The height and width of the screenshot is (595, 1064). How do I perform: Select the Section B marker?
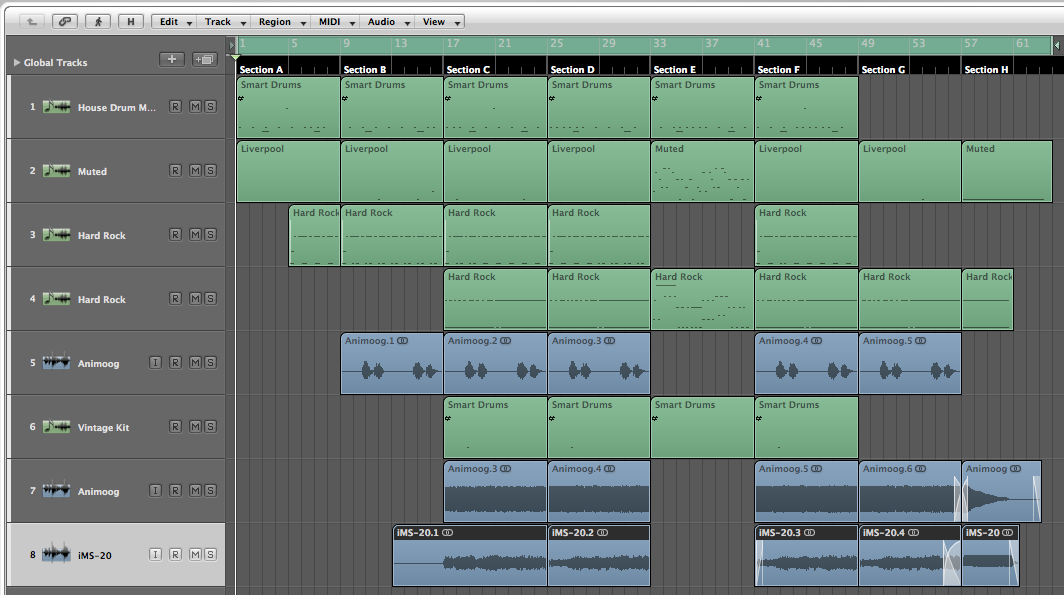click(x=365, y=70)
